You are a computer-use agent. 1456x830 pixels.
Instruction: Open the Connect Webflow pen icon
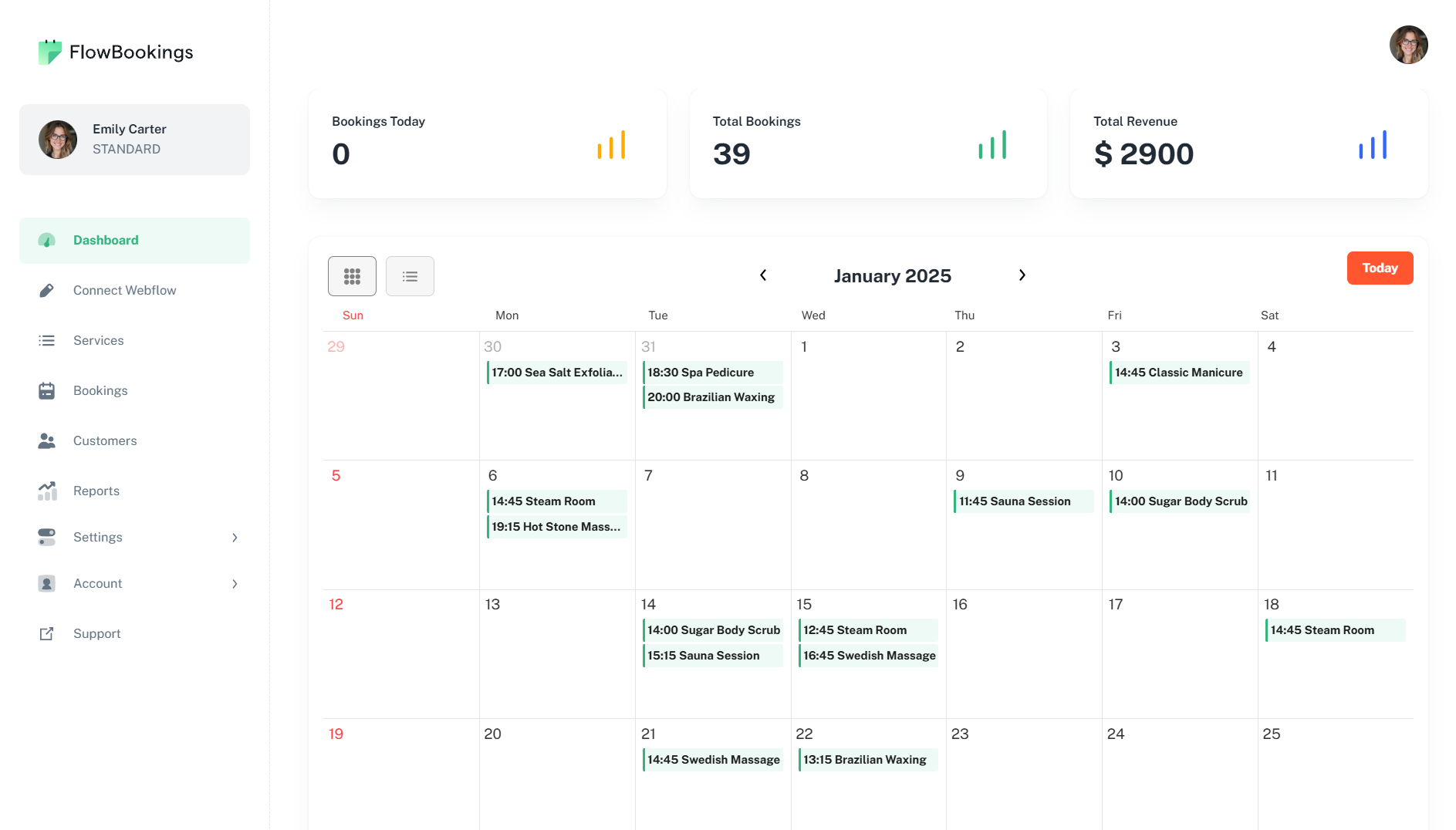pyautogui.click(x=46, y=290)
